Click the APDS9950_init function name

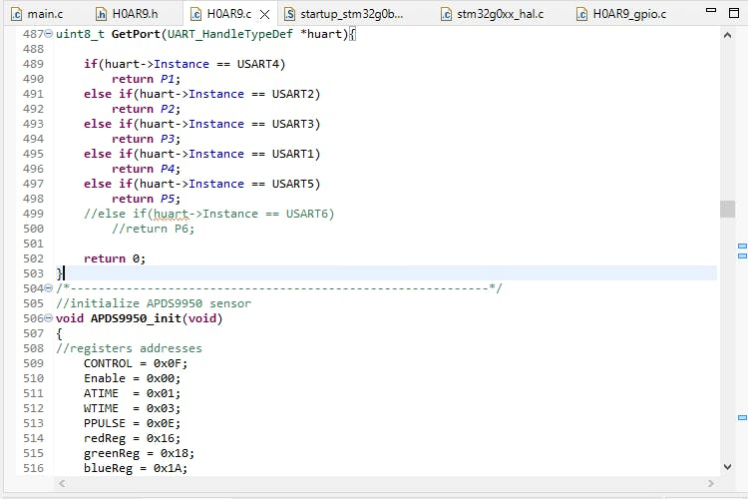click(129, 319)
